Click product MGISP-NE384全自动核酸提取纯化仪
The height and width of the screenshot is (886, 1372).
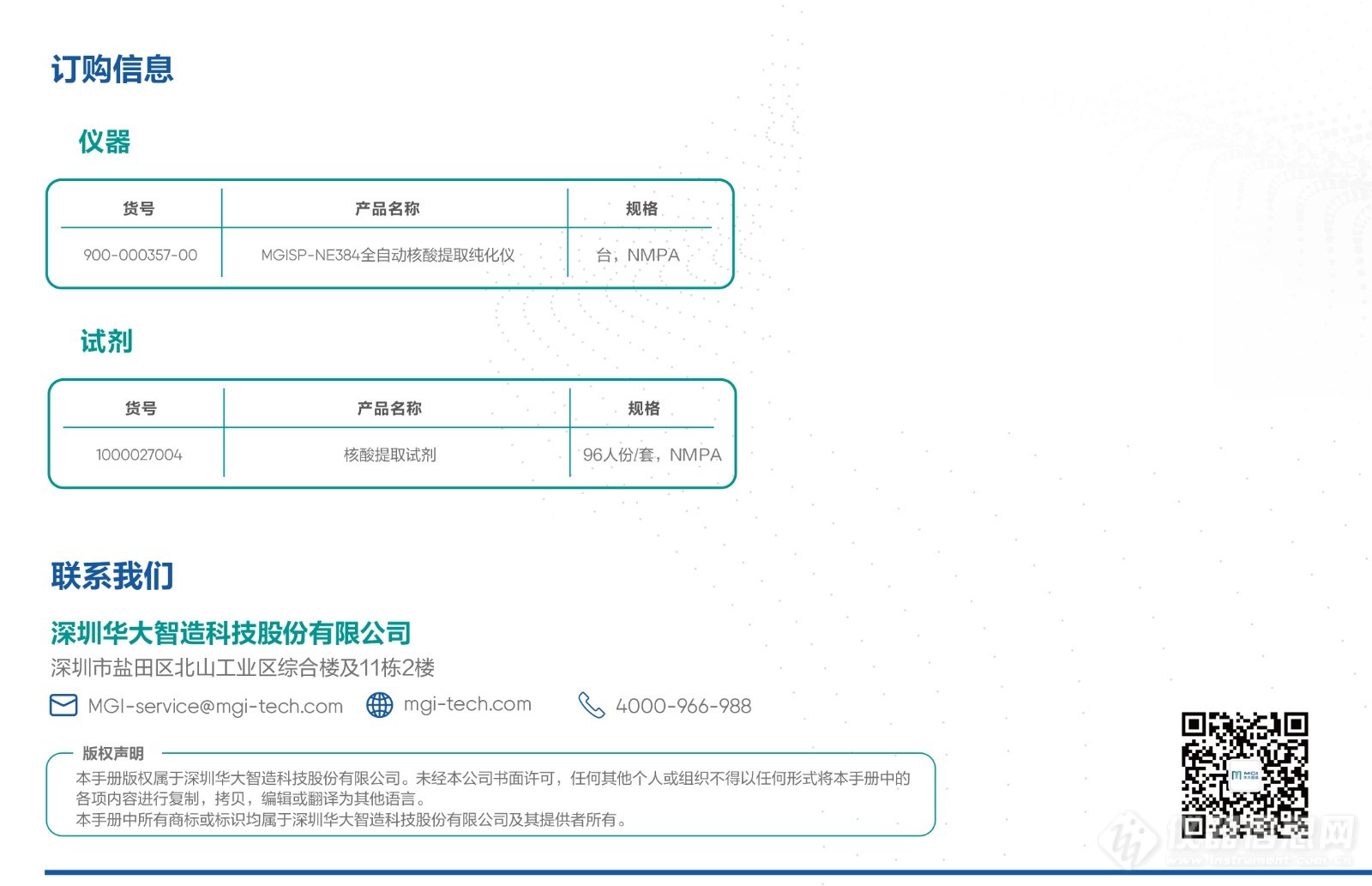coord(388,255)
